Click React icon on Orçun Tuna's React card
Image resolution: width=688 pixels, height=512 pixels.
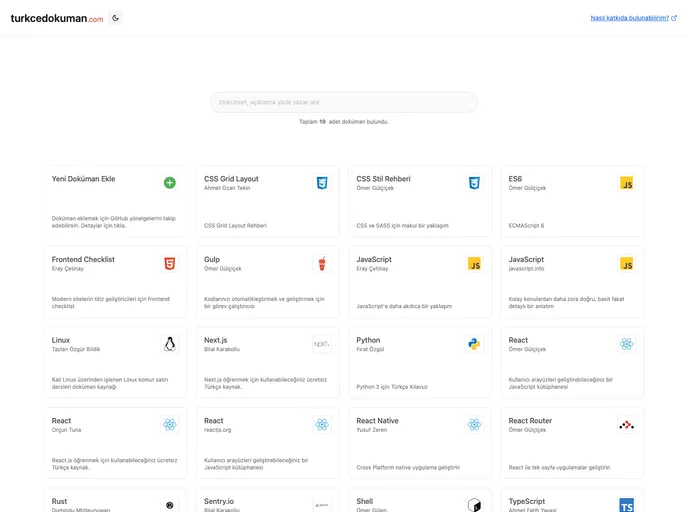coord(170,425)
